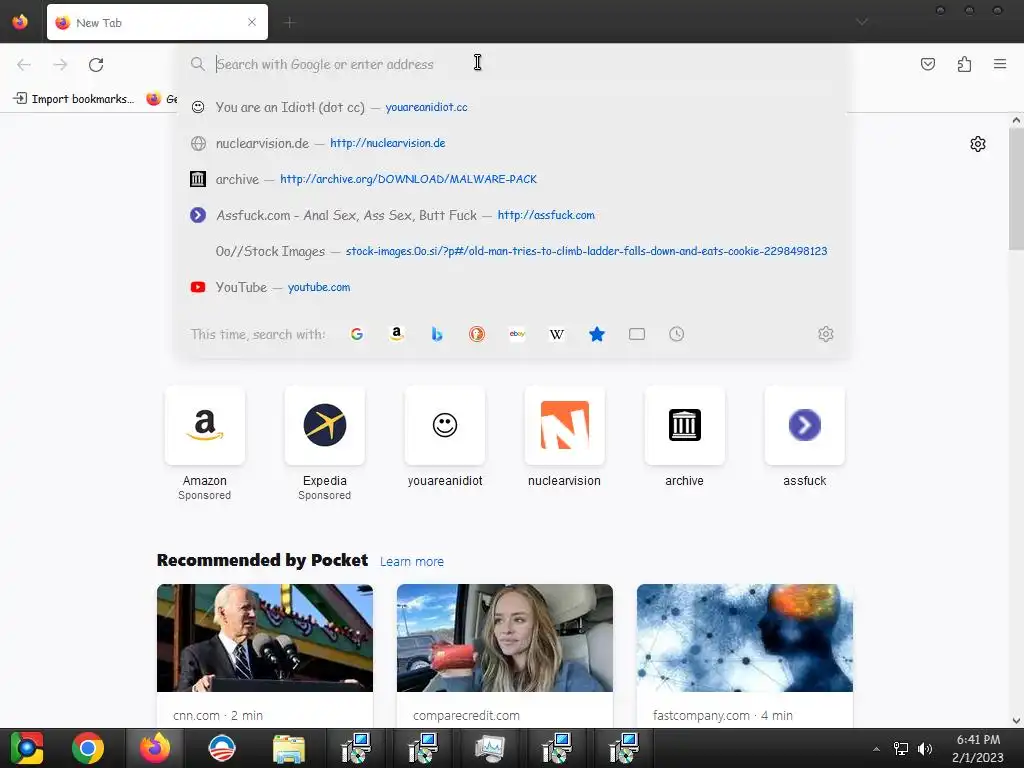Click the page scrollbar down arrow
1024x768 pixels.
pyautogui.click(x=1016, y=721)
